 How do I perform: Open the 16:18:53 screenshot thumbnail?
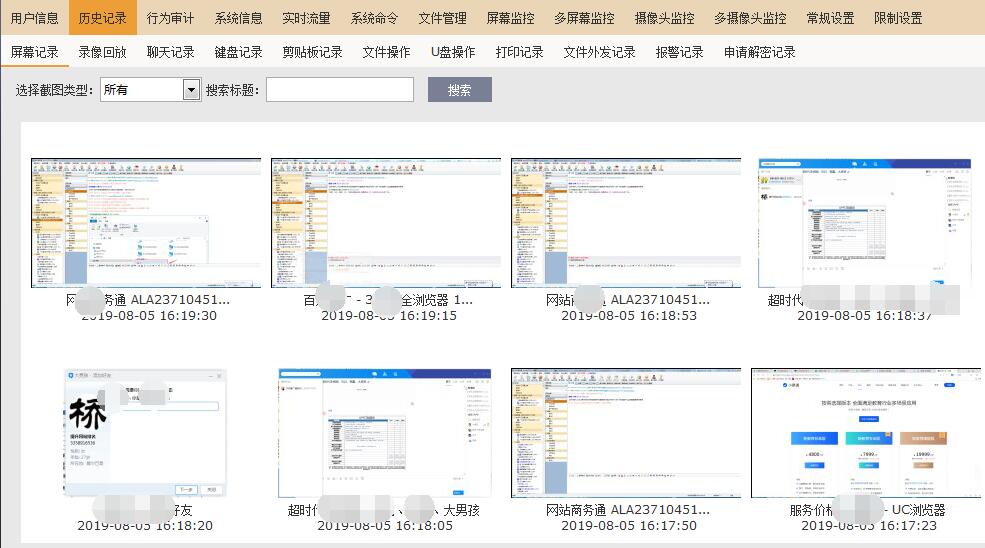[626, 222]
